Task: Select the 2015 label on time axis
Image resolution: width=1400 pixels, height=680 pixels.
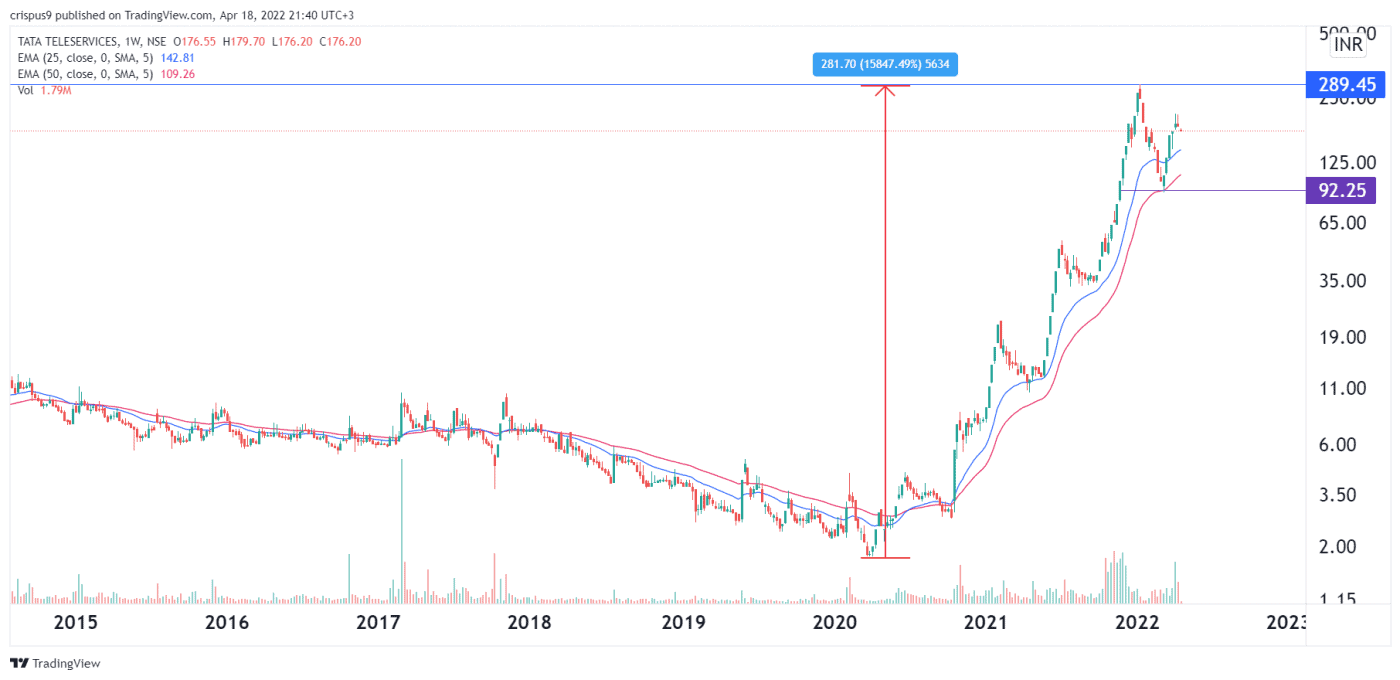Action: point(76,623)
